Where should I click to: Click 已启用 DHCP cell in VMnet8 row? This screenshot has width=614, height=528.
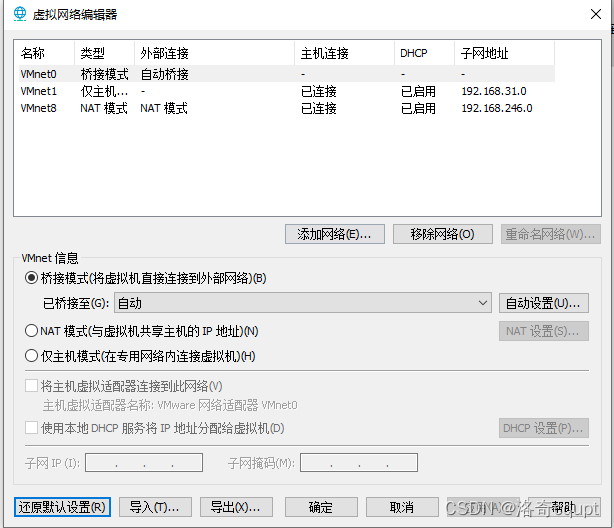(418, 108)
